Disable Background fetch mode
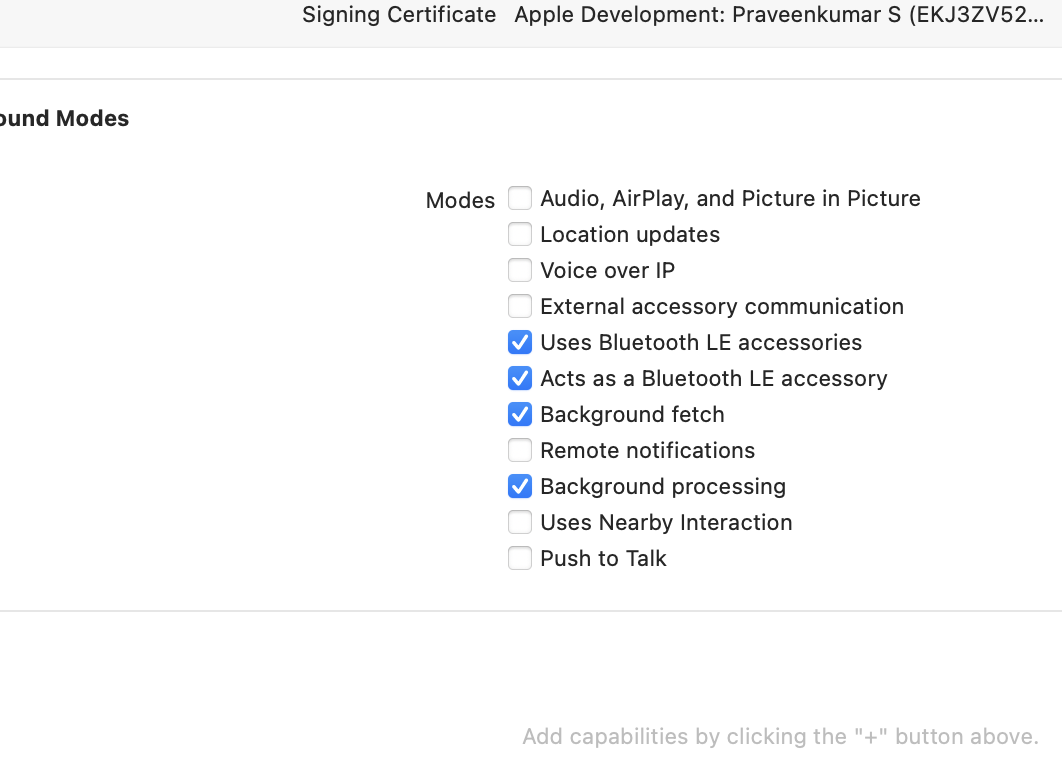The image size is (1062, 758). click(520, 414)
